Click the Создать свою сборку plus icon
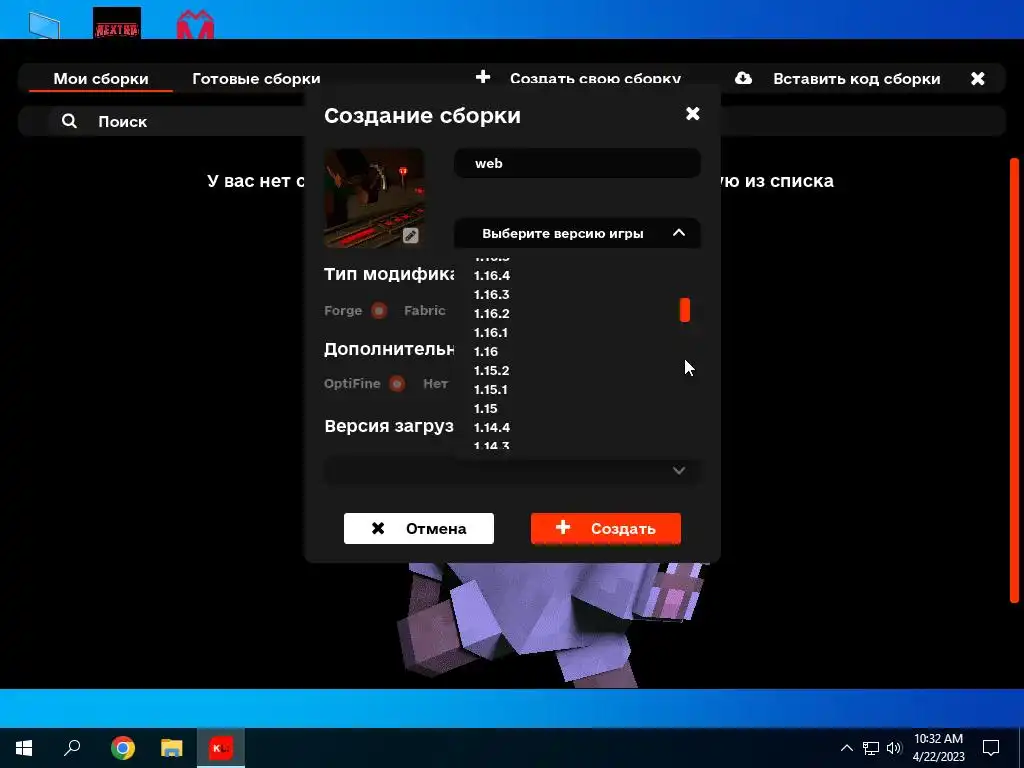 point(483,77)
